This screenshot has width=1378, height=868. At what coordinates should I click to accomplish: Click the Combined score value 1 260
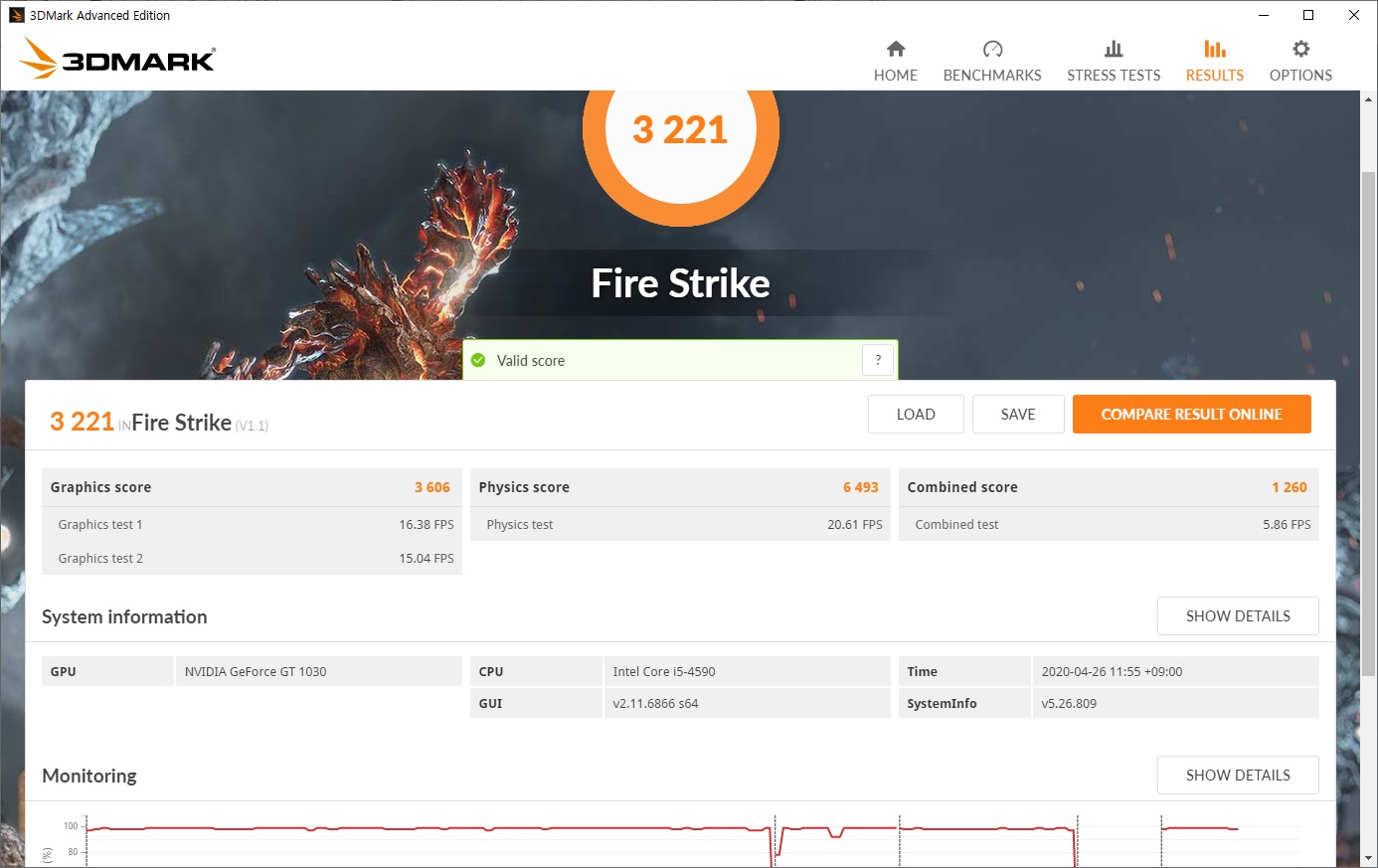click(1290, 487)
